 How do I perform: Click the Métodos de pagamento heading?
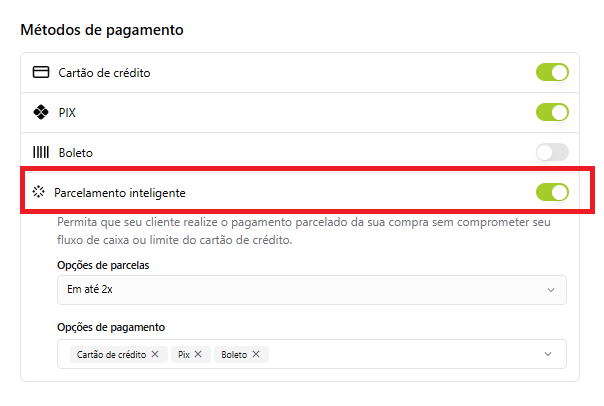click(102, 30)
